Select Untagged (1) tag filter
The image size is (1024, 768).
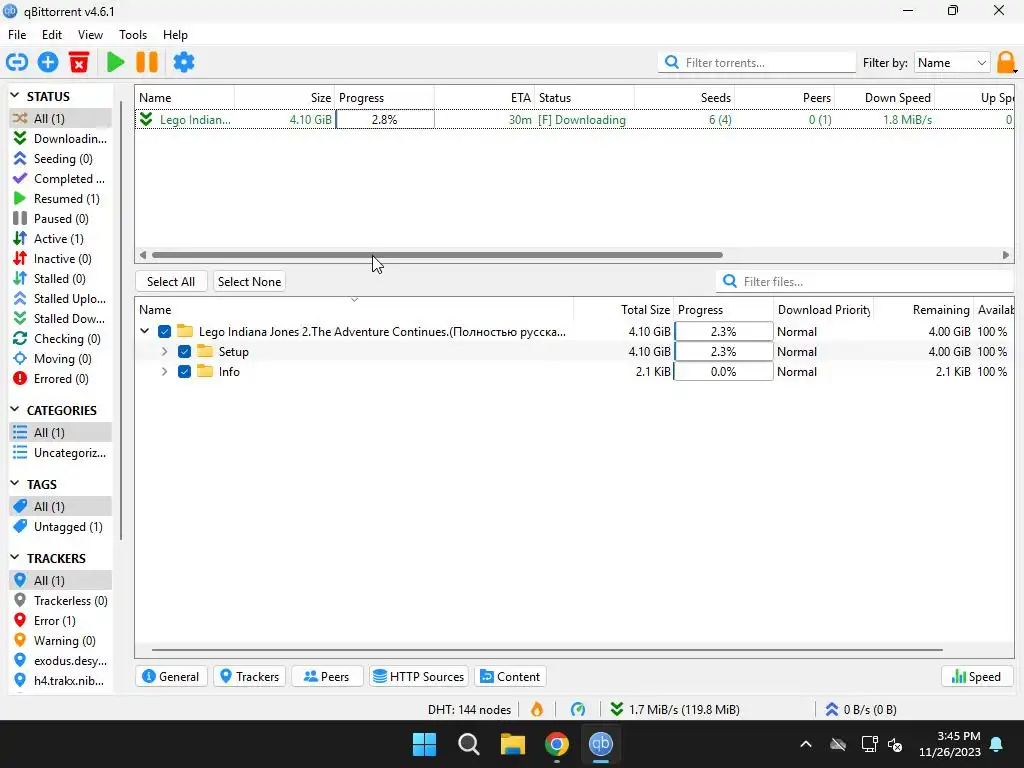(60, 526)
